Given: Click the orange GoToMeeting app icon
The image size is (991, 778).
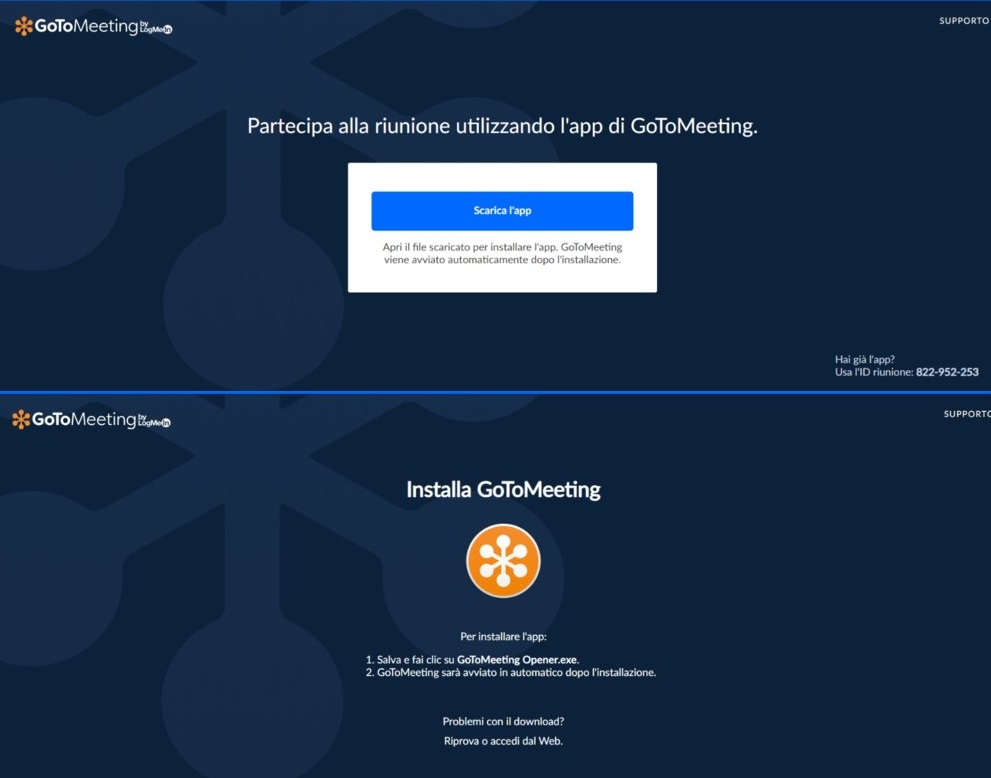Looking at the screenshot, I should (x=503, y=561).
